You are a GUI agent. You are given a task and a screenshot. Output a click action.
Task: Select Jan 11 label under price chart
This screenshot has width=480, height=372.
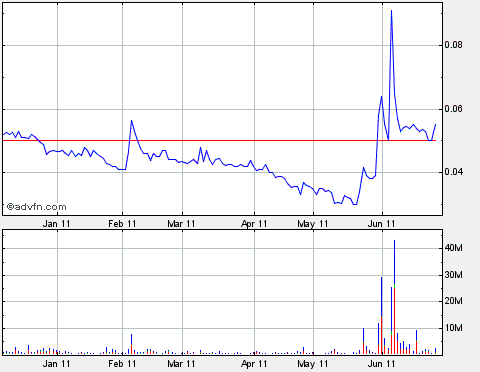[x=56, y=224]
